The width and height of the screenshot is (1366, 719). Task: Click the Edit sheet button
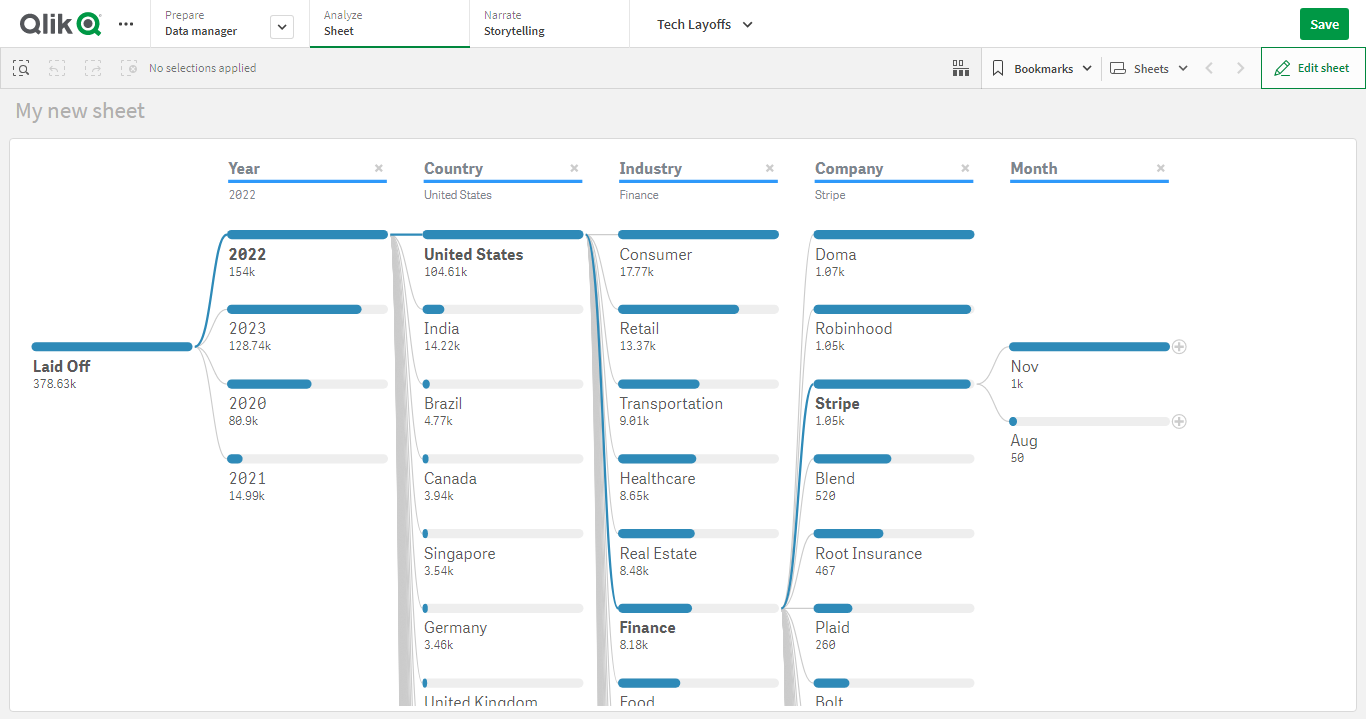1312,68
